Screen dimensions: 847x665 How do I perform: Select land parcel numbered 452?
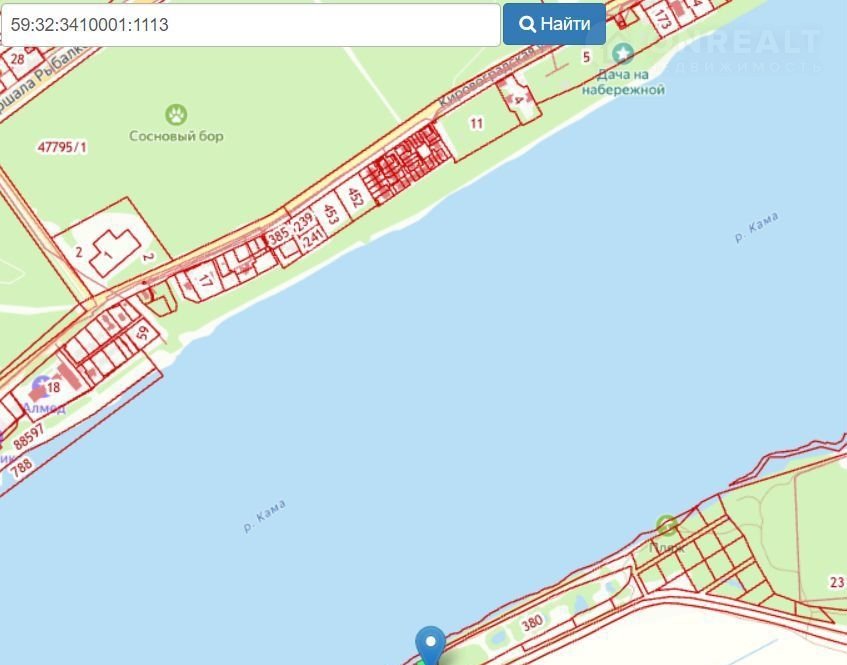coord(355,198)
